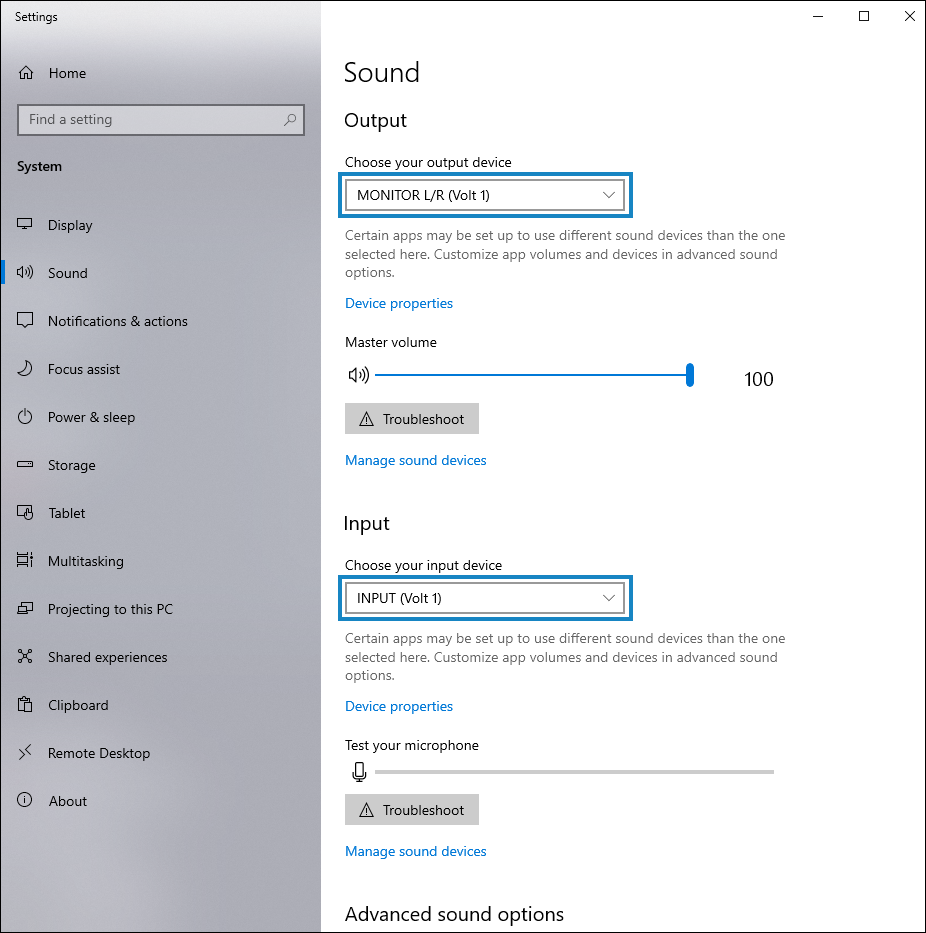The height and width of the screenshot is (933, 926).
Task: Click the microphone icon under Test your microphone
Action: click(x=359, y=771)
